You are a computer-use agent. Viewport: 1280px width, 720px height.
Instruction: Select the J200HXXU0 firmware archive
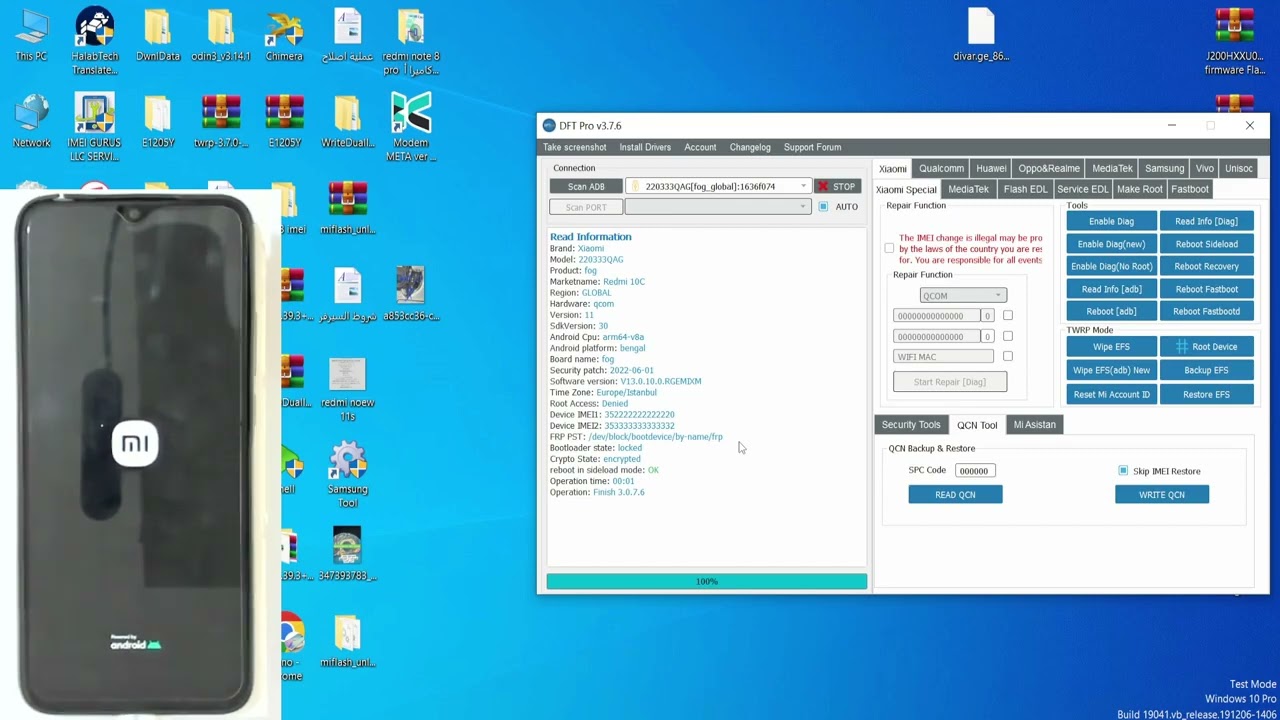[x=1235, y=42]
